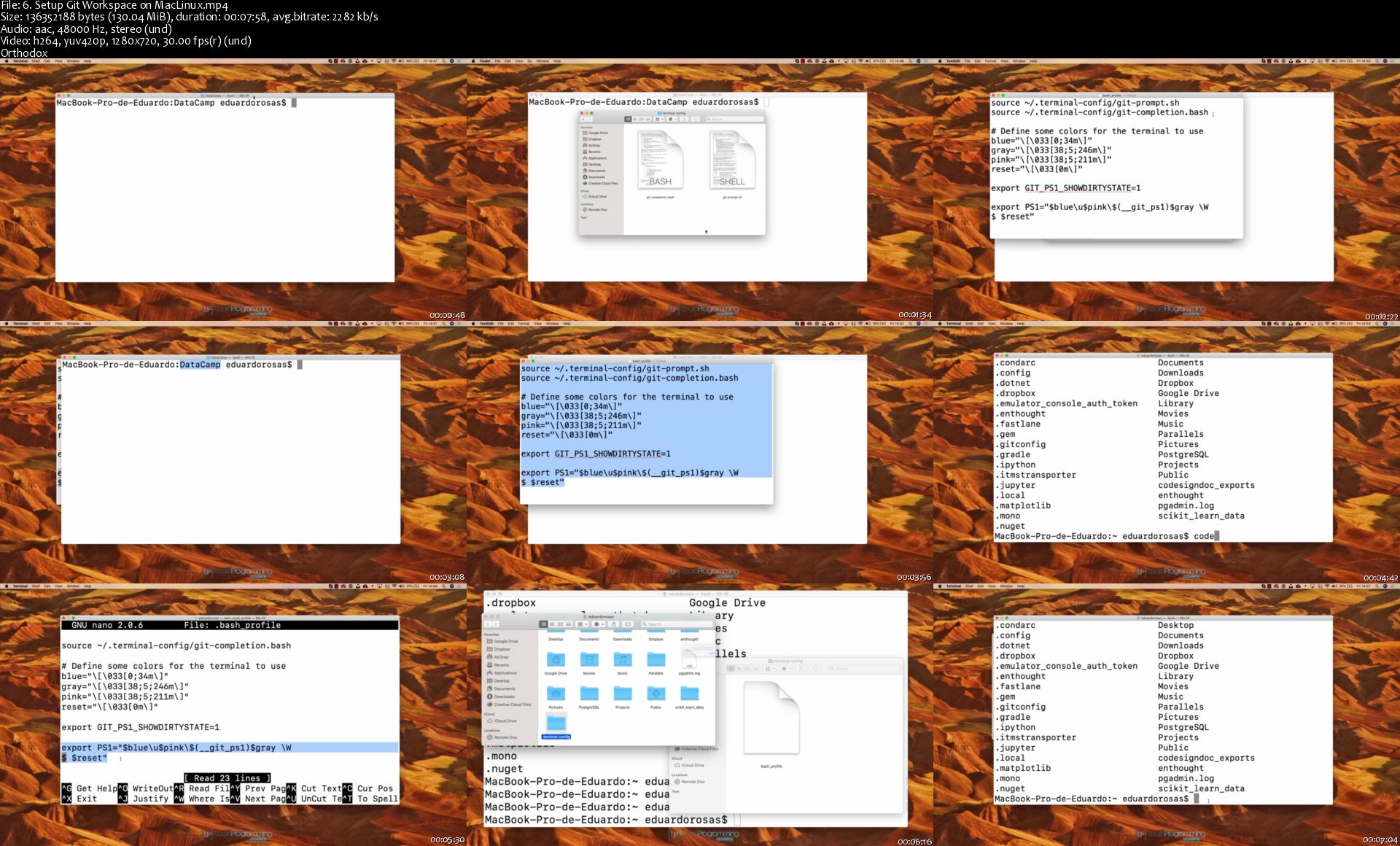Select the pgadmin.log file in 00:06:16 Finder
The height and width of the screenshot is (846, 1400).
[689, 660]
